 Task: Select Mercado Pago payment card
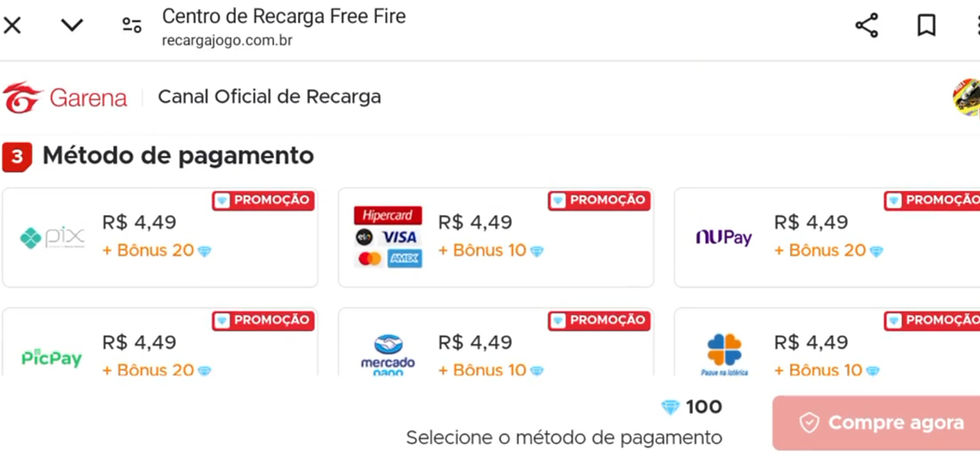[x=495, y=345]
